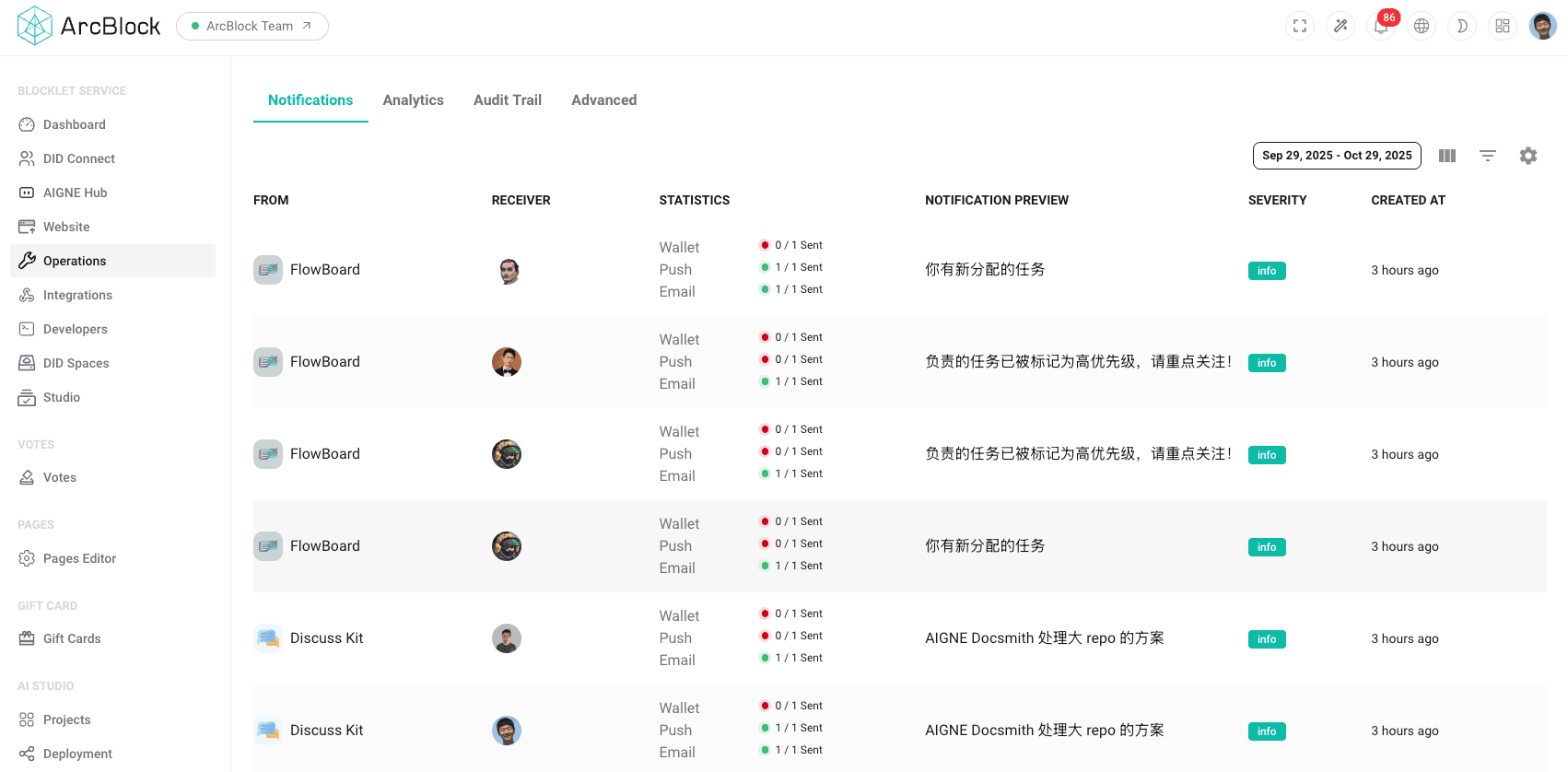The image size is (1568, 772).
Task: Click receiver avatar in first row
Action: (x=507, y=270)
